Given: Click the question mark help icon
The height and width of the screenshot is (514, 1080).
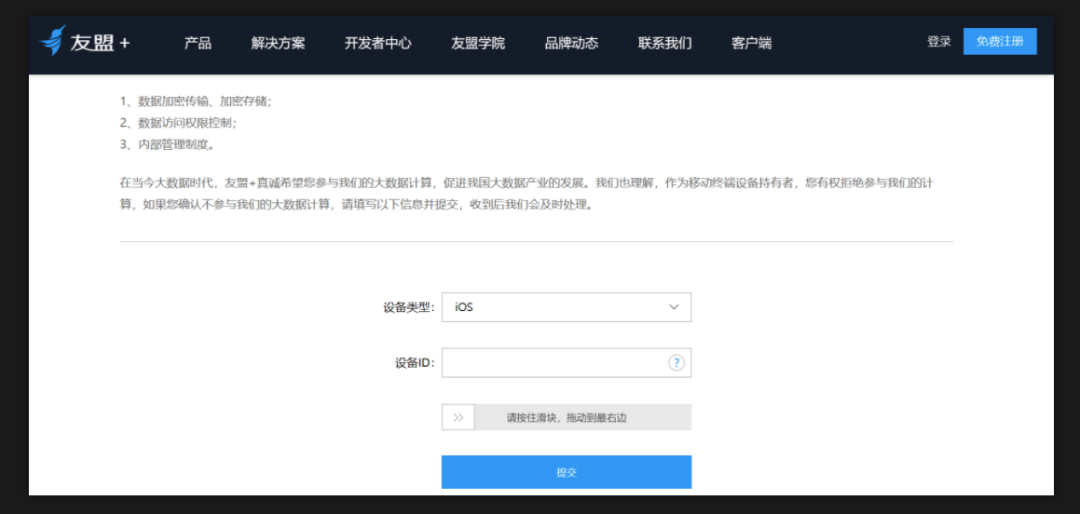Looking at the screenshot, I should pos(676,362).
